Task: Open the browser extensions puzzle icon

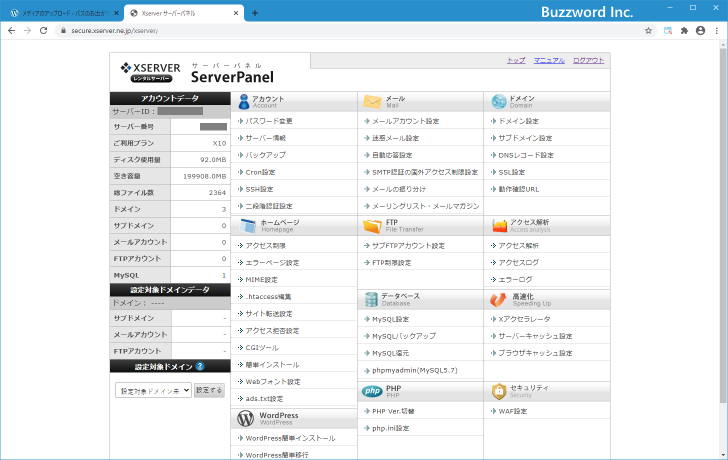Action: click(x=684, y=31)
